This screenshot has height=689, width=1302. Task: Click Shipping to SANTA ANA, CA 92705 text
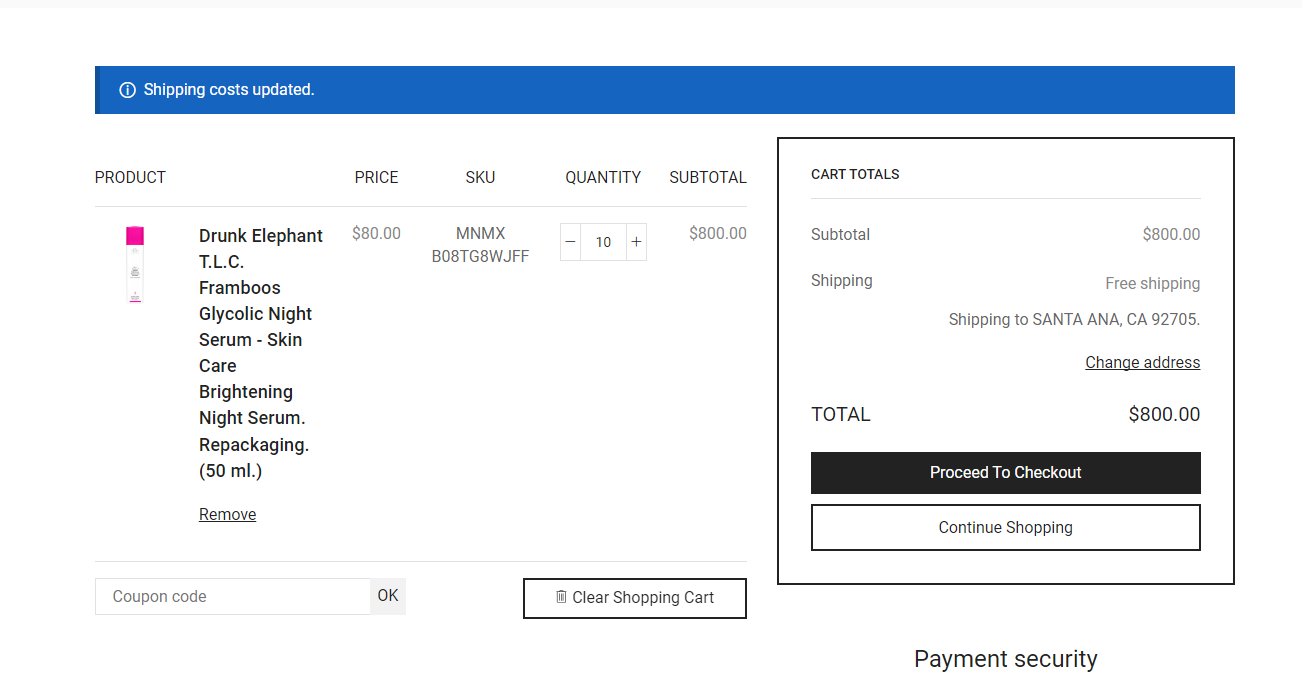(x=1074, y=320)
